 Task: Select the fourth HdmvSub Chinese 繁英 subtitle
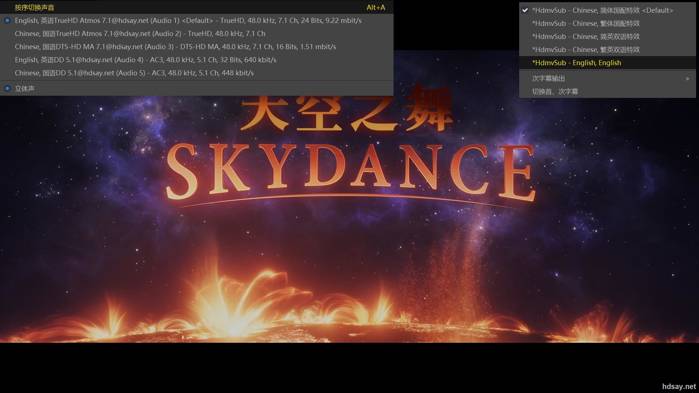(x=607, y=49)
